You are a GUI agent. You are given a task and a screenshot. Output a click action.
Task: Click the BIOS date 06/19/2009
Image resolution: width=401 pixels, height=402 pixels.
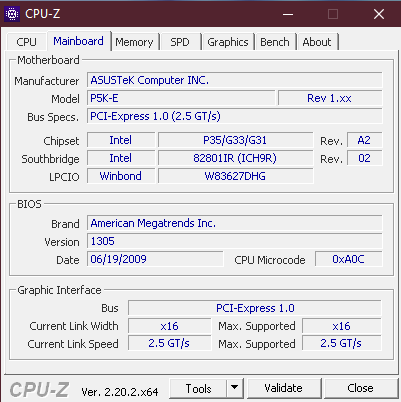155,259
